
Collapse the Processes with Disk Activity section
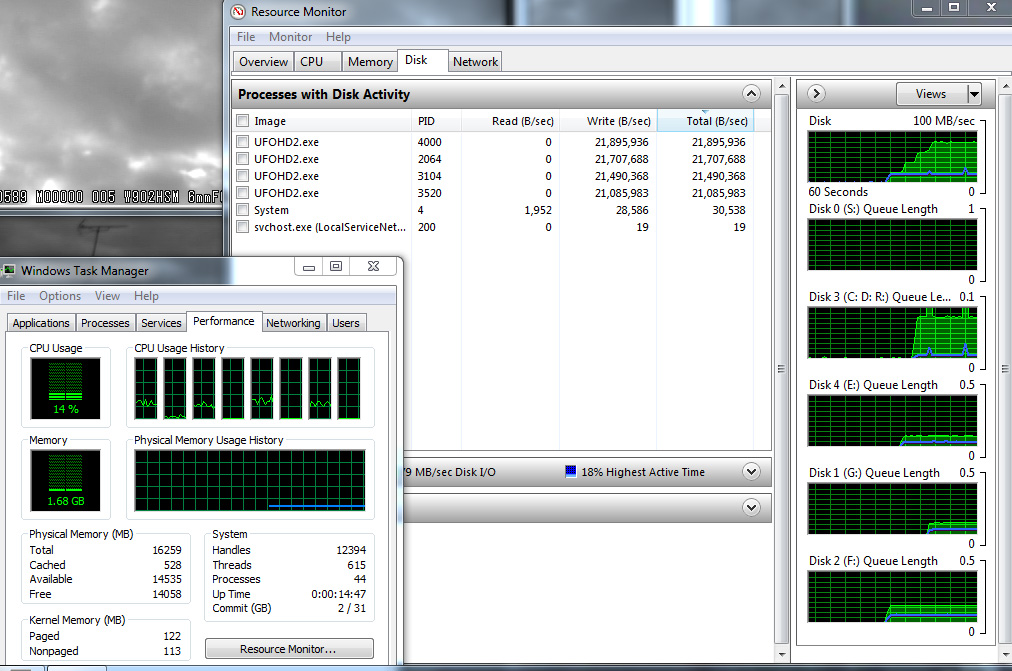pos(751,94)
